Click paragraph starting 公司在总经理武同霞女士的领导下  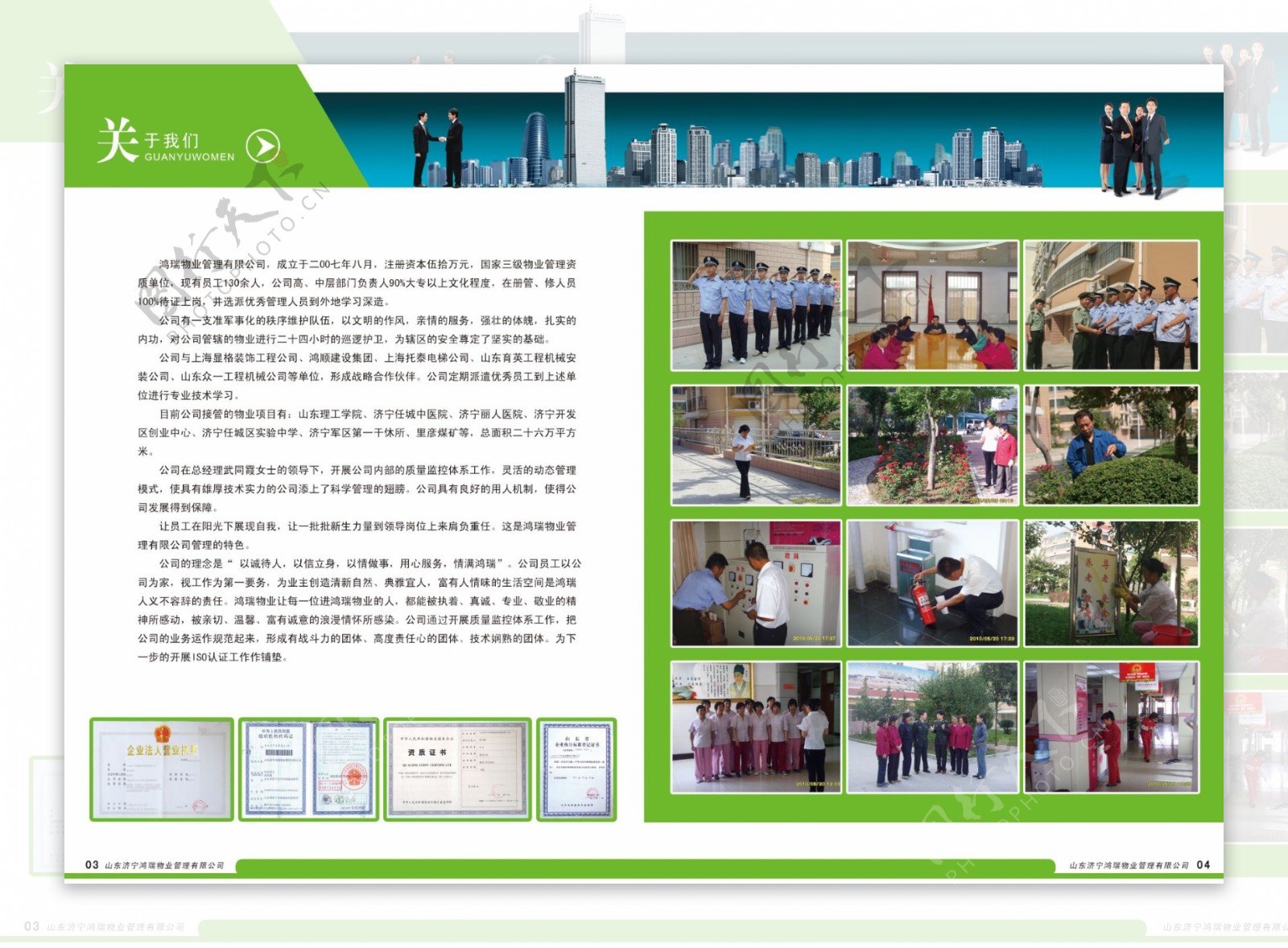tap(357, 488)
